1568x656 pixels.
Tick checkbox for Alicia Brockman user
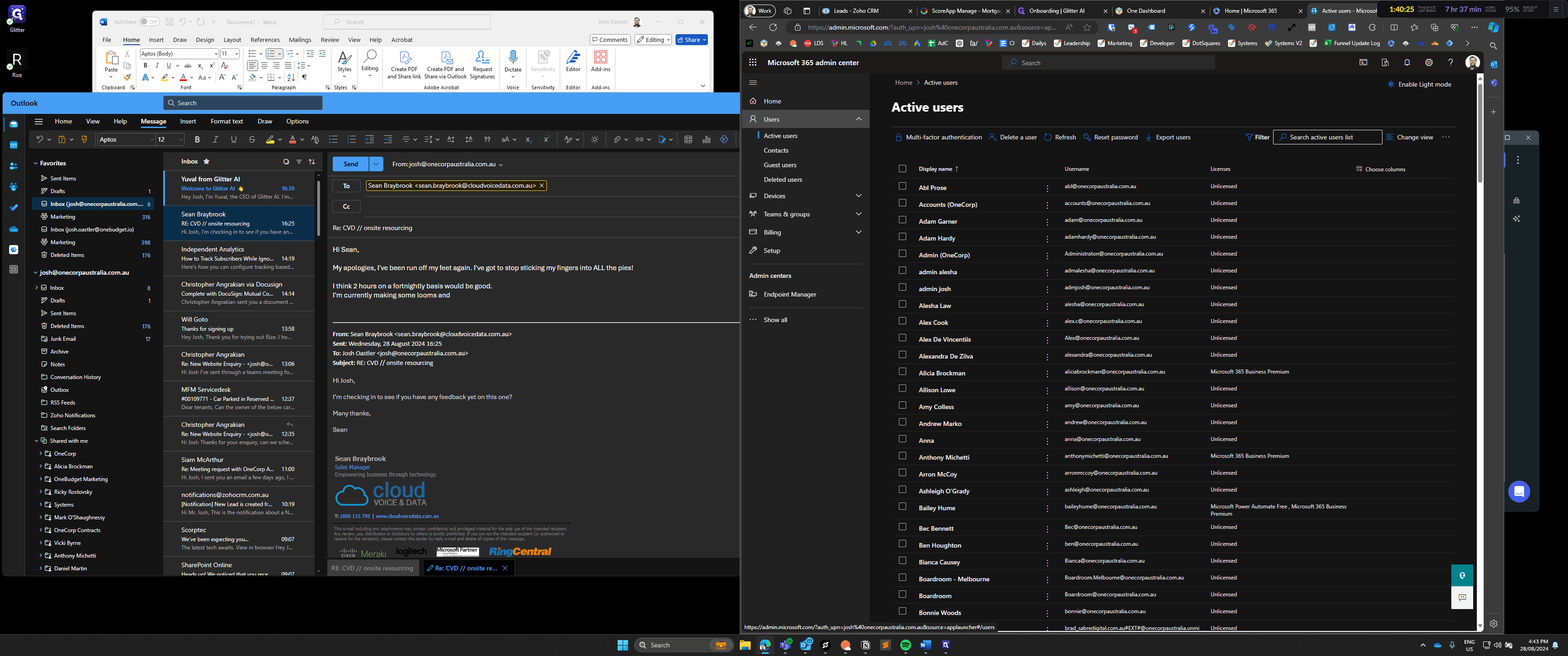point(902,372)
